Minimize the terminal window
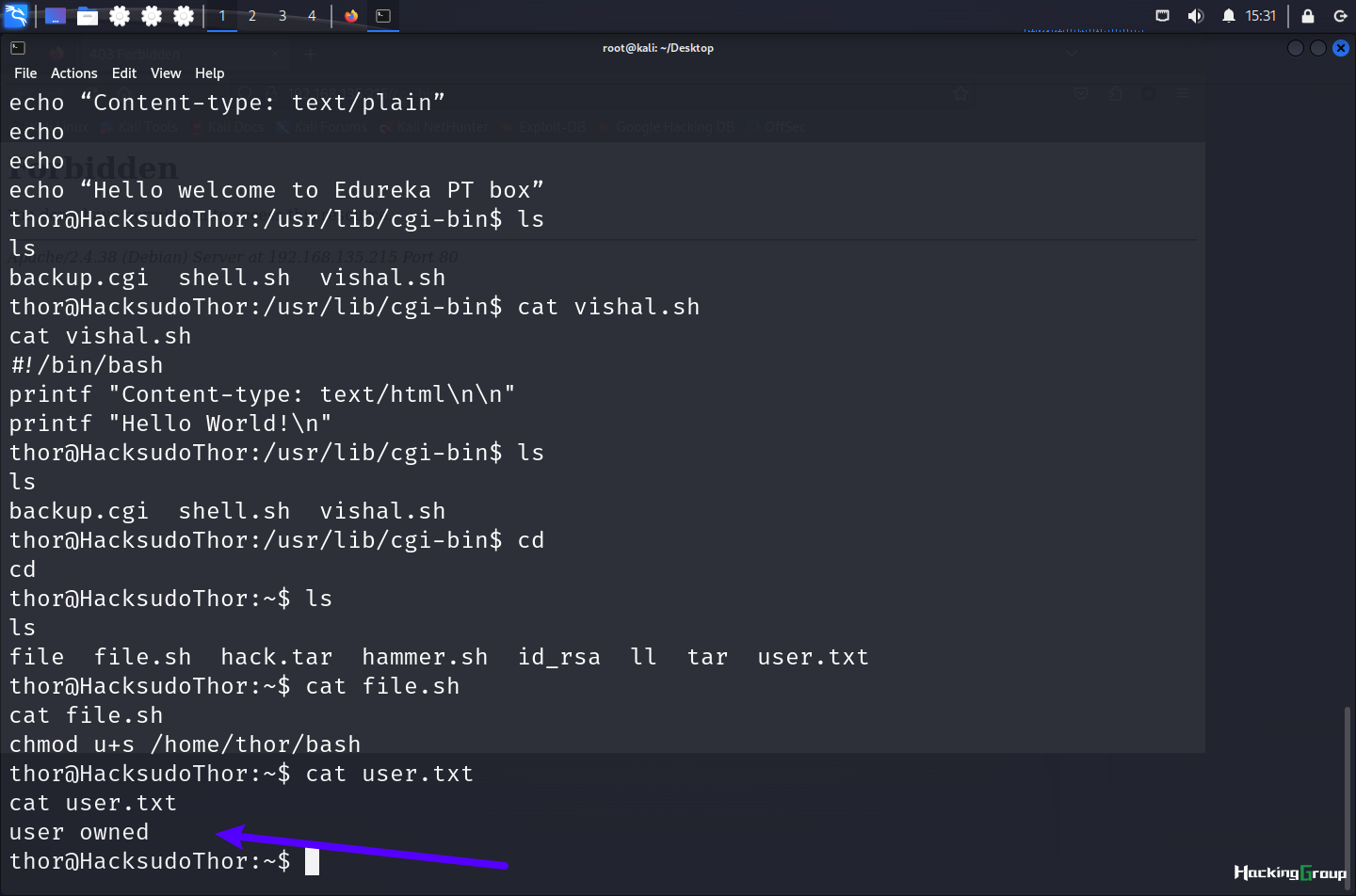The height and width of the screenshot is (896, 1356). (1296, 48)
